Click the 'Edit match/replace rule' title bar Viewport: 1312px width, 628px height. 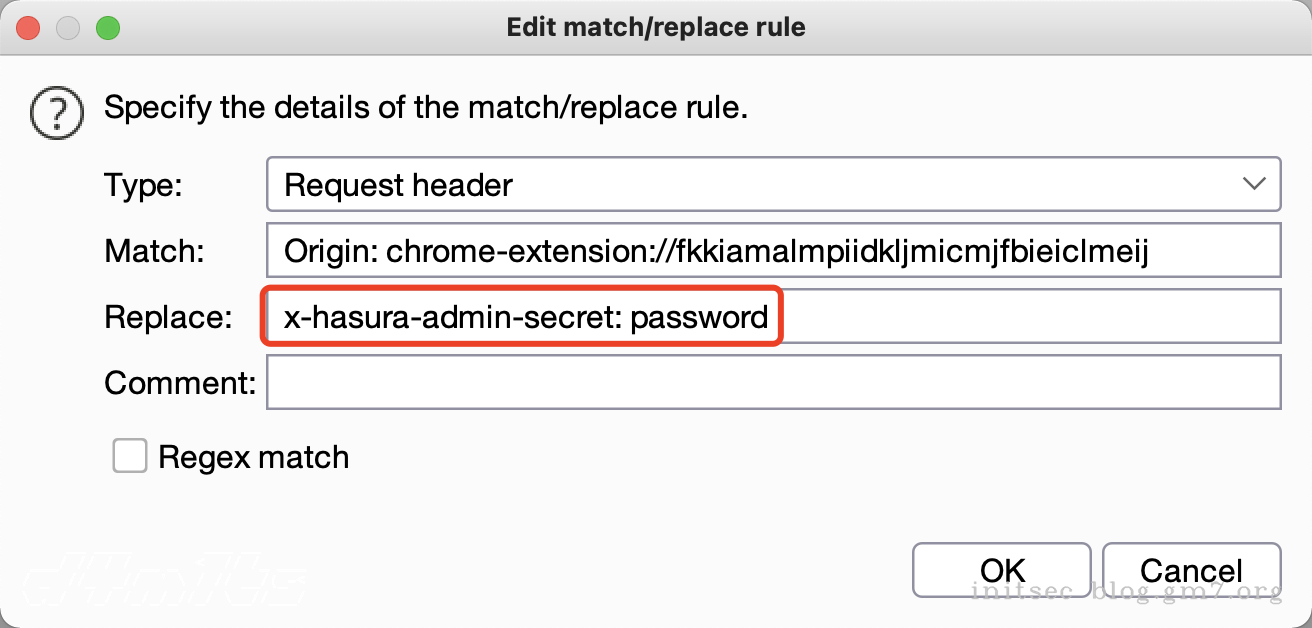(656, 27)
